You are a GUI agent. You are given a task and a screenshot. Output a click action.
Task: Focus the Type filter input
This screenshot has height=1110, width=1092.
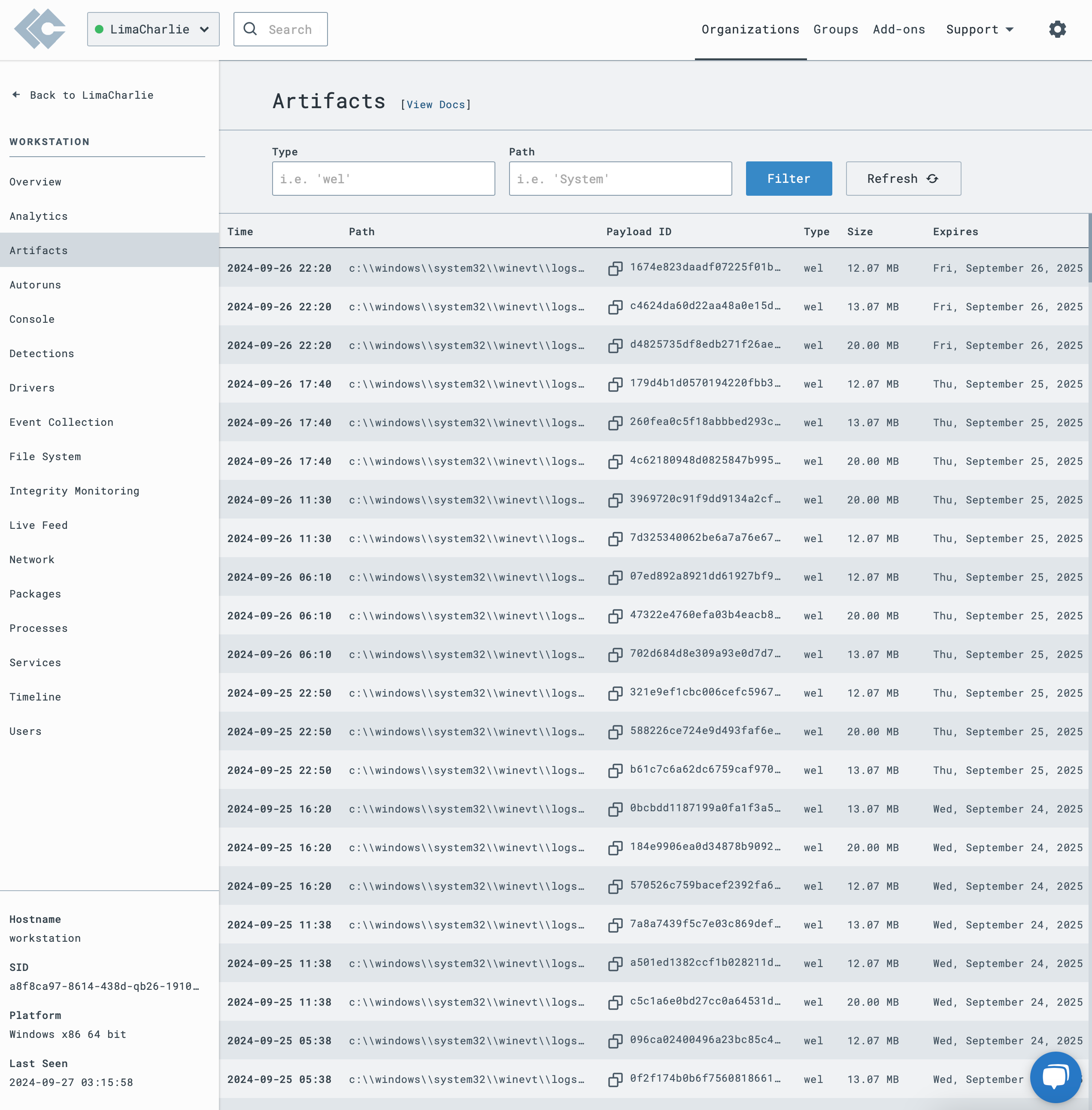click(x=383, y=179)
